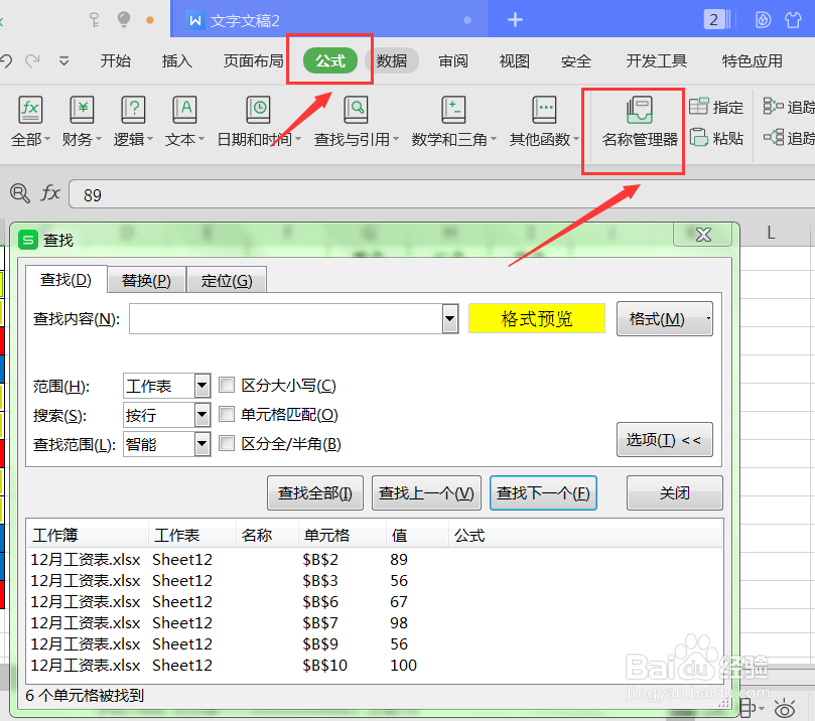Open the 文本 text functions icon

click(x=185, y=110)
